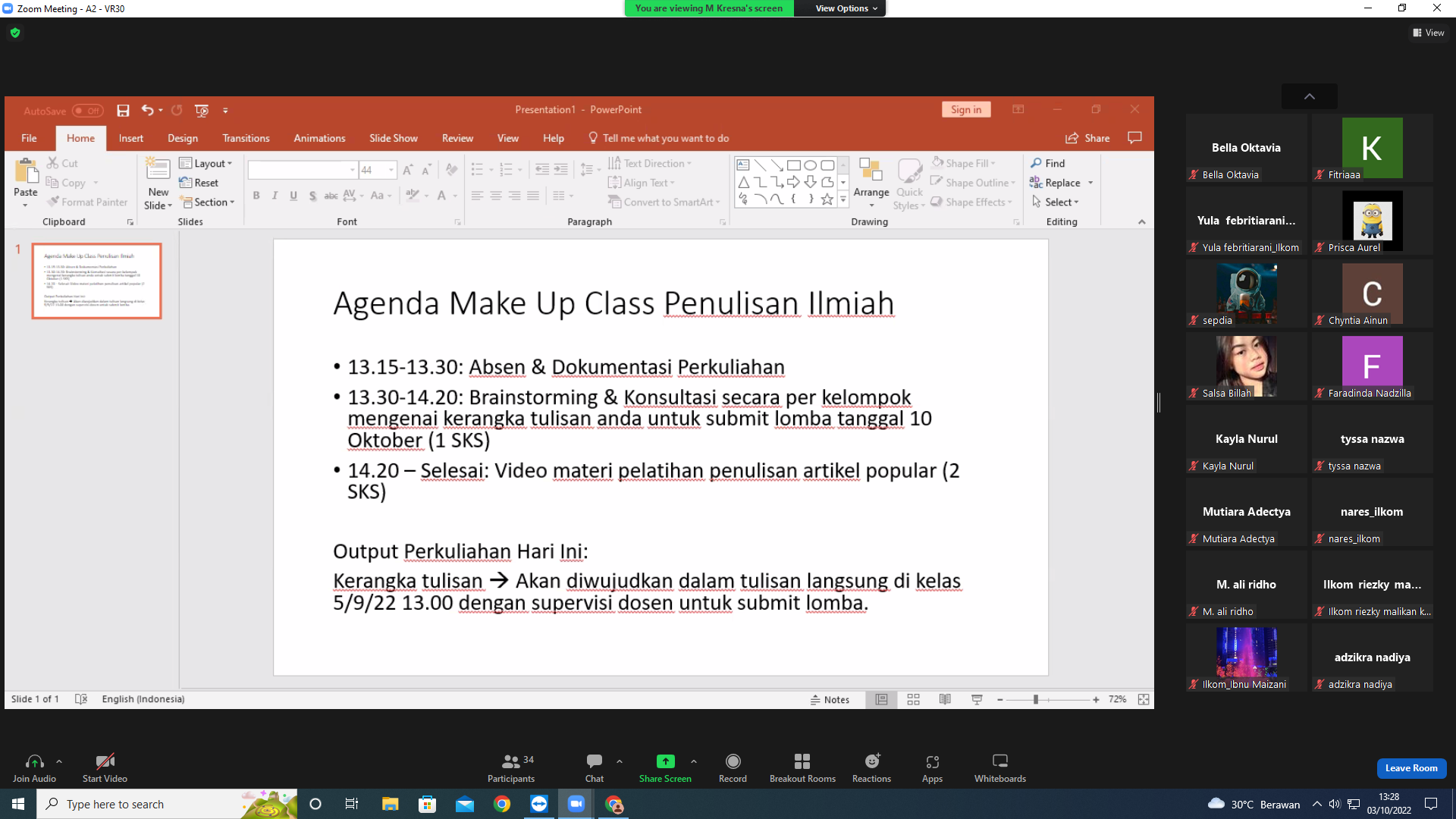This screenshot has width=1456, height=819.
Task: Collapse the participant video strip with the up chevron
Action: (x=1309, y=96)
